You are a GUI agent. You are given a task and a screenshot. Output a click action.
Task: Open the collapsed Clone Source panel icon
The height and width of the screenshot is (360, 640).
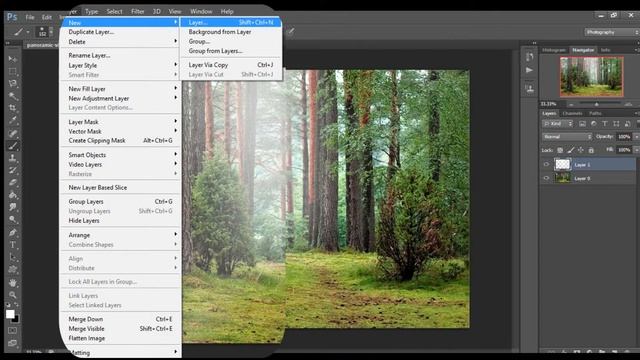click(529, 88)
